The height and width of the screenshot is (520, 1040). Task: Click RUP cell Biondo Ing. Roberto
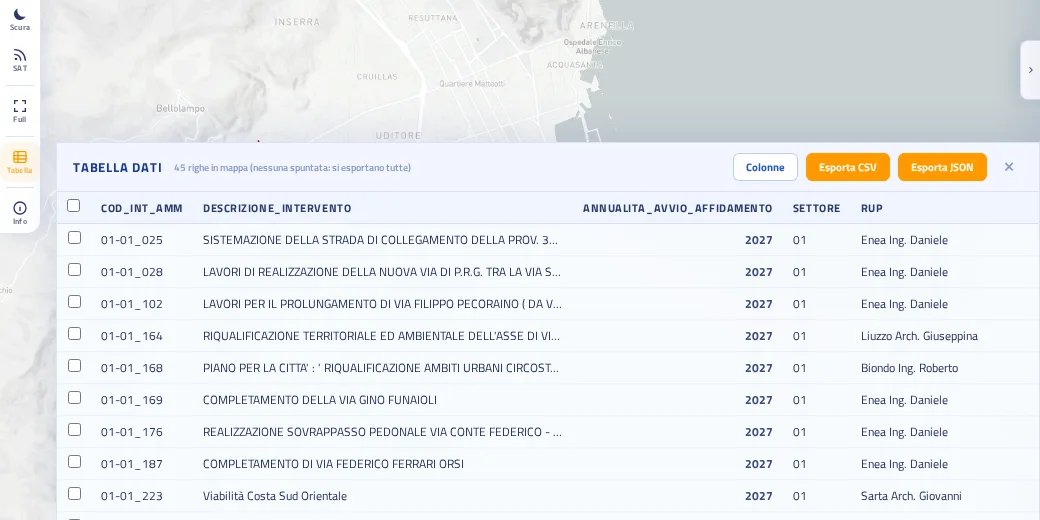909,368
